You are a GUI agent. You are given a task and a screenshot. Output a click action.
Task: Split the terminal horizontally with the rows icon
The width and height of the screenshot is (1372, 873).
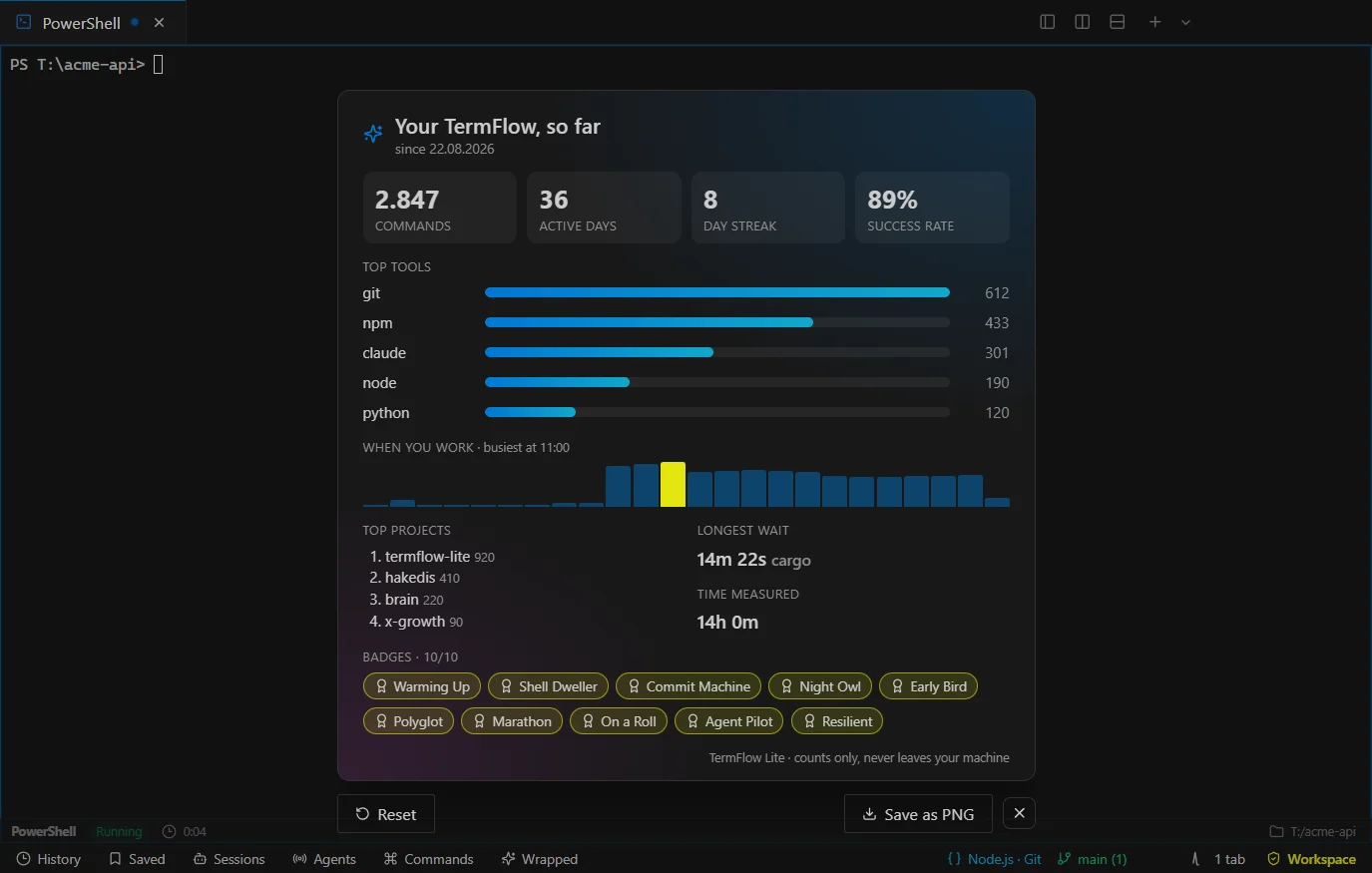pos(1117,22)
